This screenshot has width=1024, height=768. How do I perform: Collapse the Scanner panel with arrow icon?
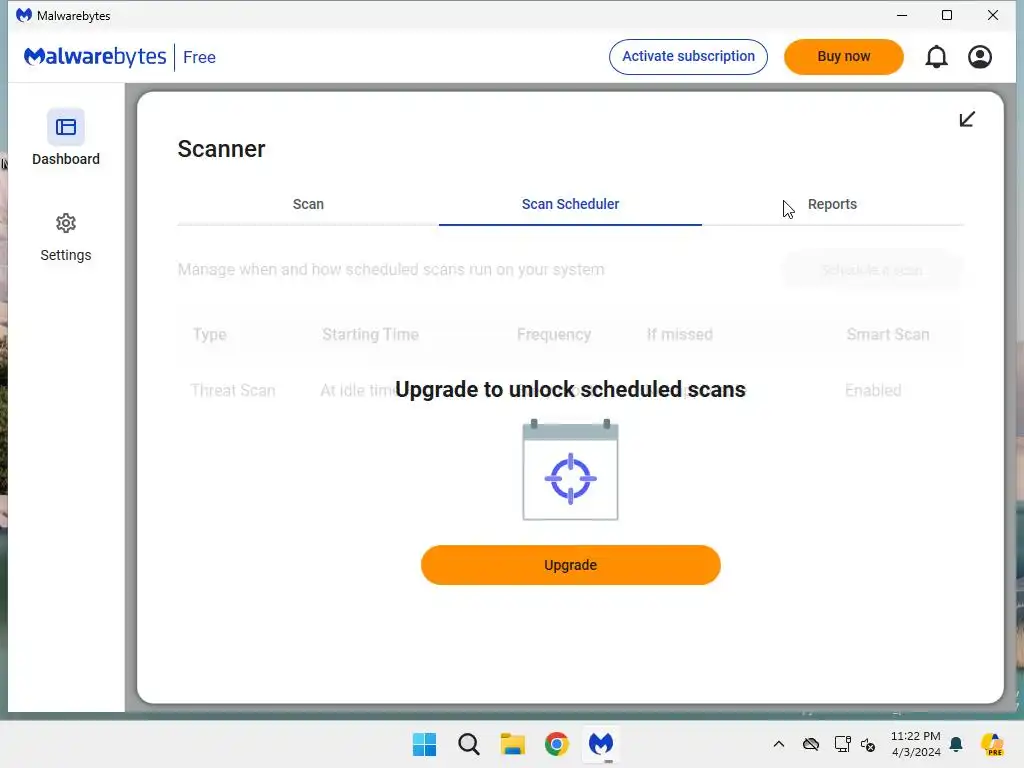pos(967,119)
